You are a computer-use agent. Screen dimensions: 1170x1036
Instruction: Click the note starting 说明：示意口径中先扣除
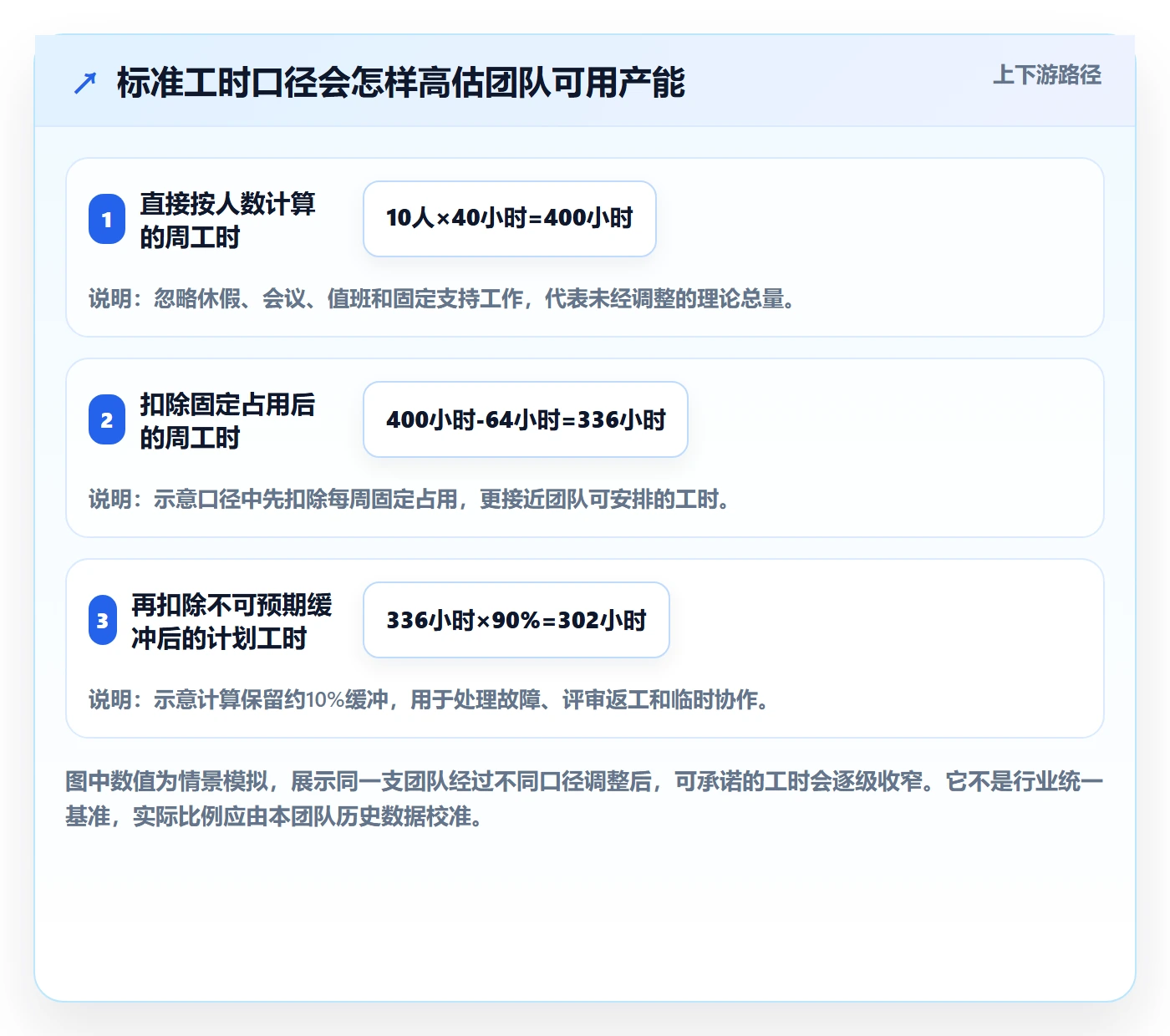click(x=409, y=499)
